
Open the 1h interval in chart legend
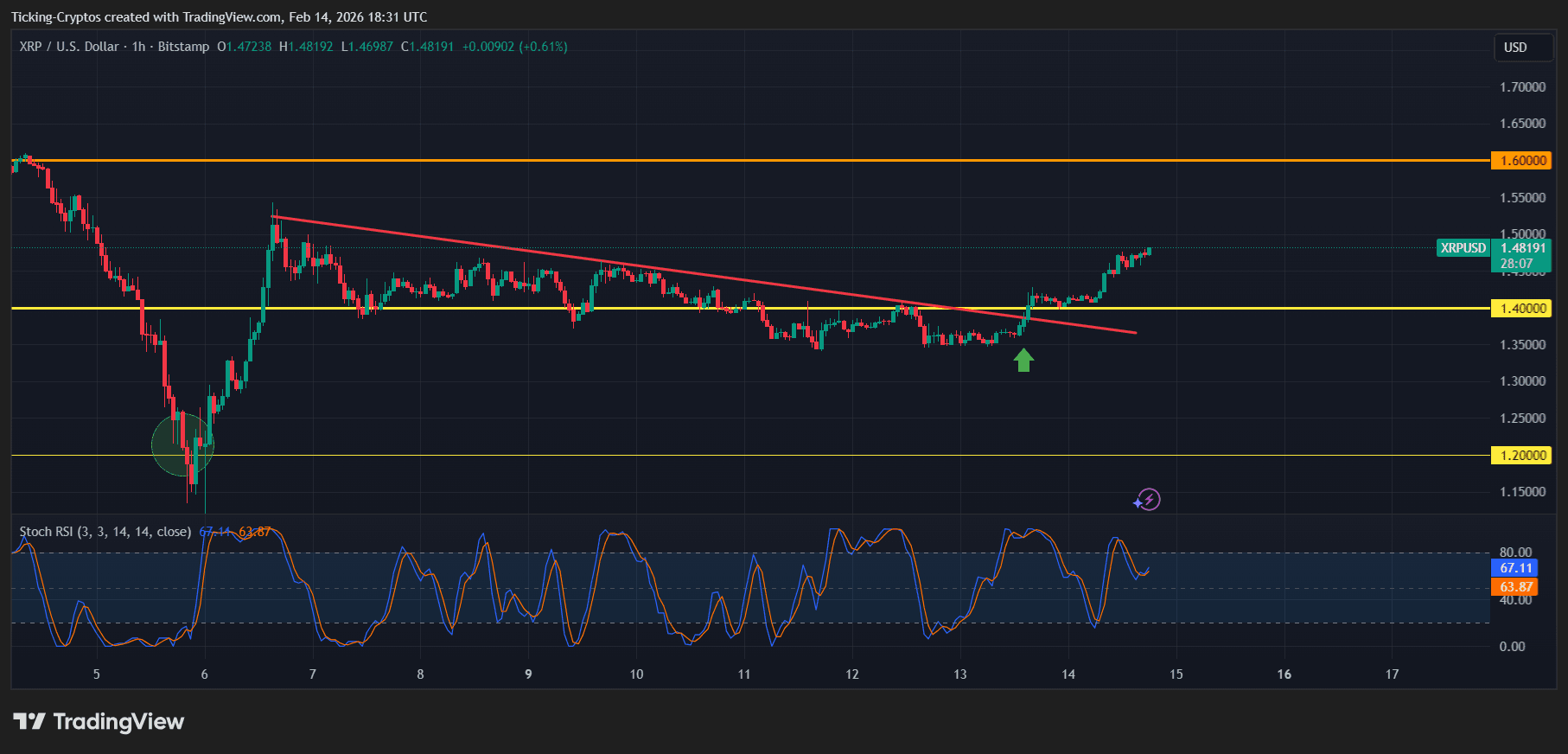(138, 47)
